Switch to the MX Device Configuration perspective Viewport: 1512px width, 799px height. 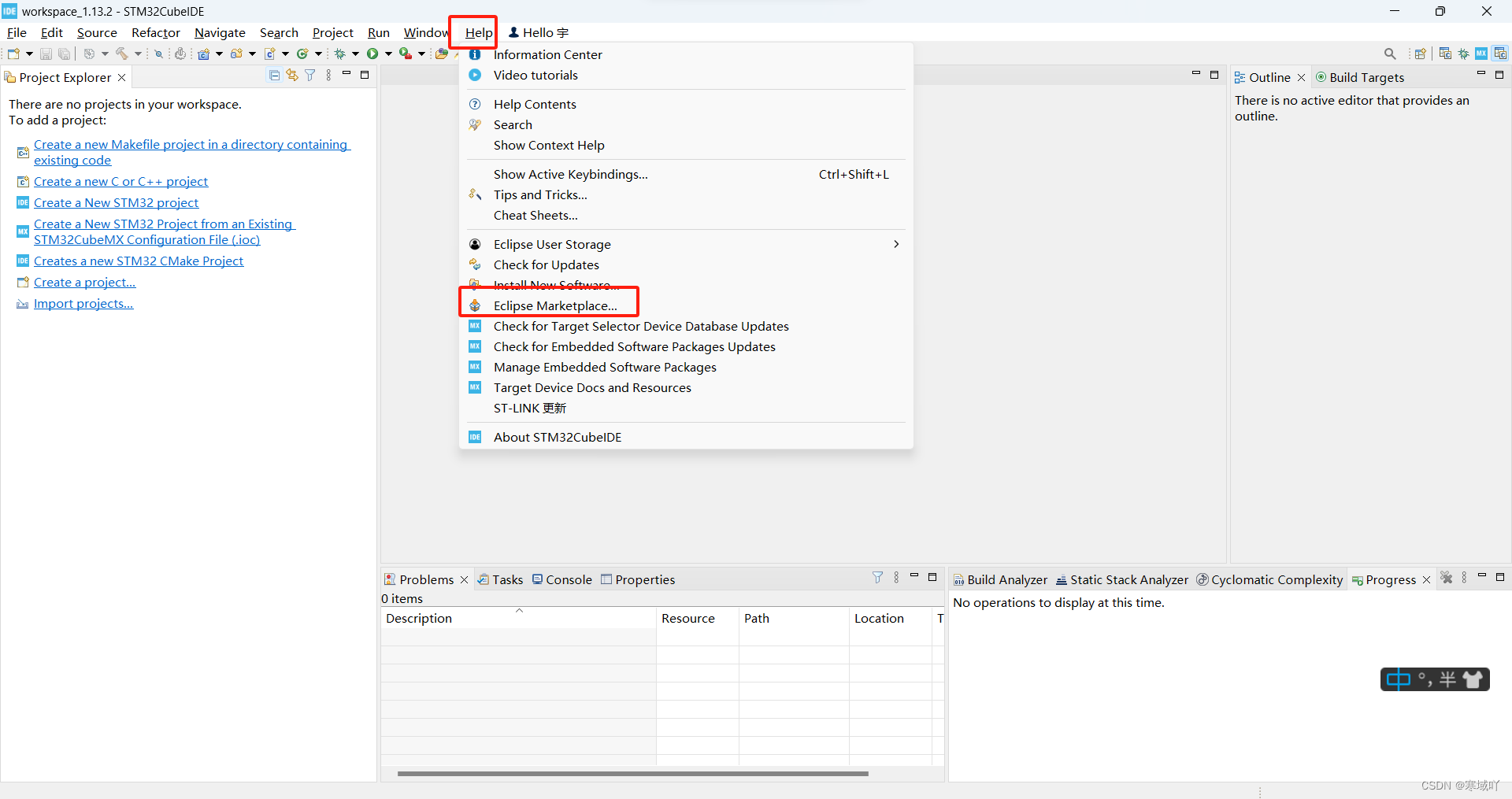[x=1481, y=54]
